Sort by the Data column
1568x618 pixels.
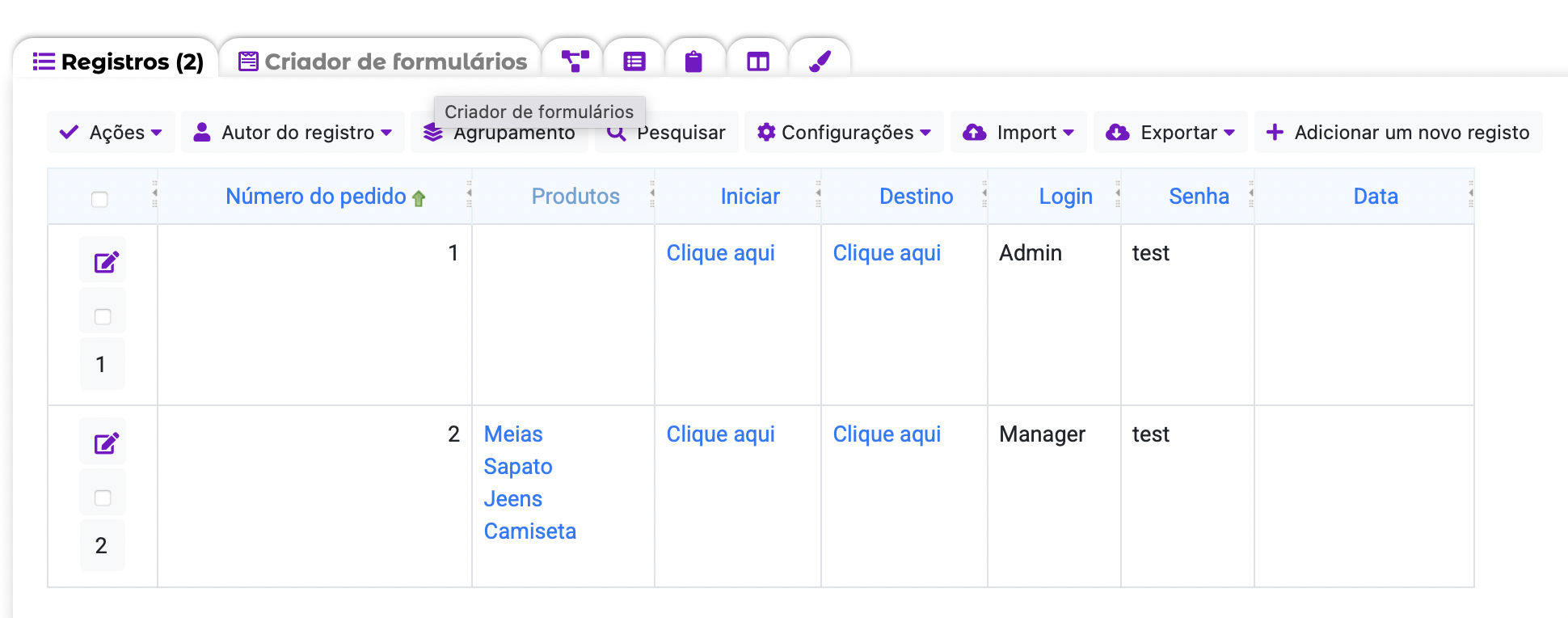pos(1376,197)
